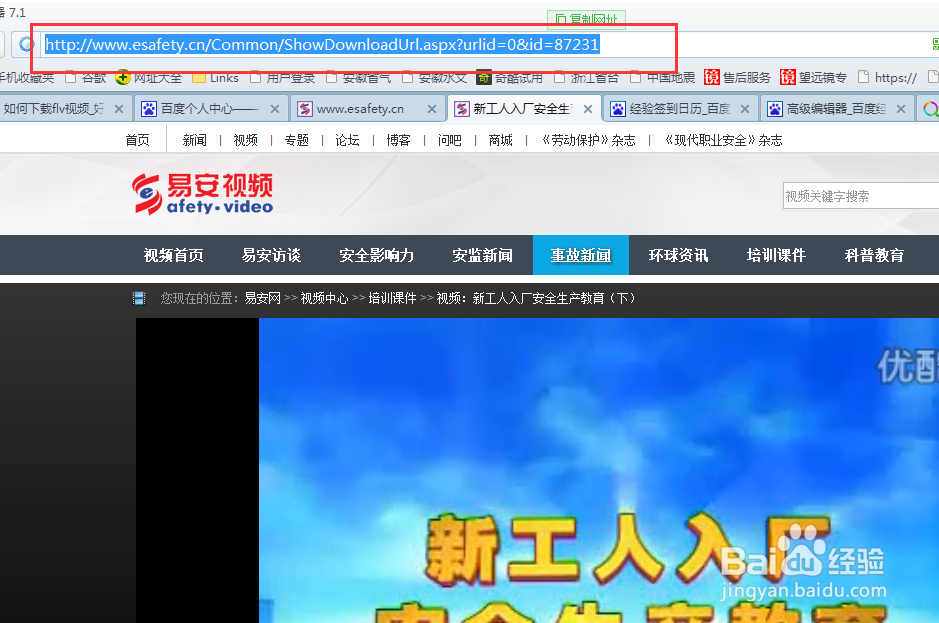Open the 《劳动保护》杂志 link
939x623 pixels.
[x=587, y=140]
